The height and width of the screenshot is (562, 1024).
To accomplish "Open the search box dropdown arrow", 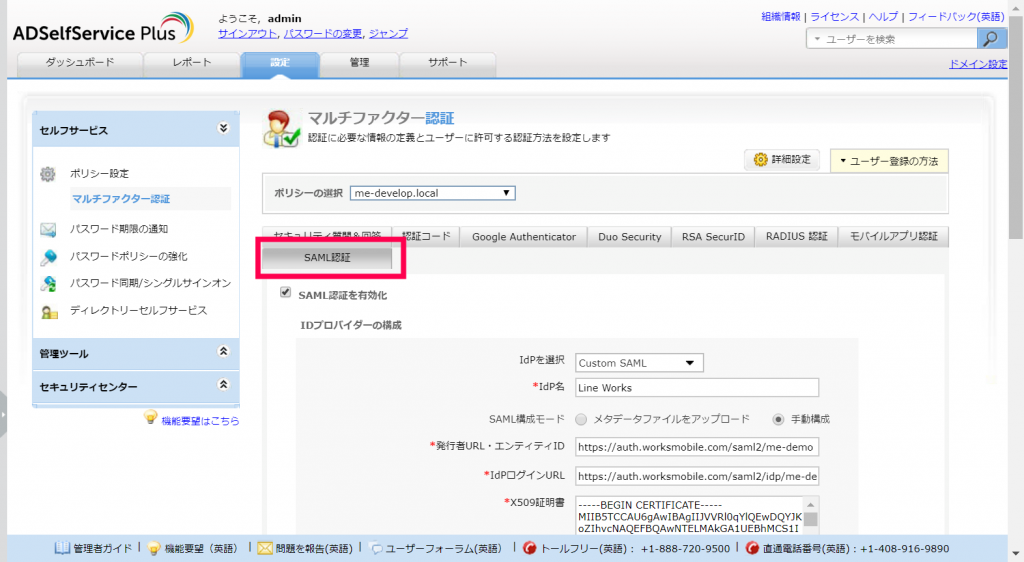I will pos(817,39).
